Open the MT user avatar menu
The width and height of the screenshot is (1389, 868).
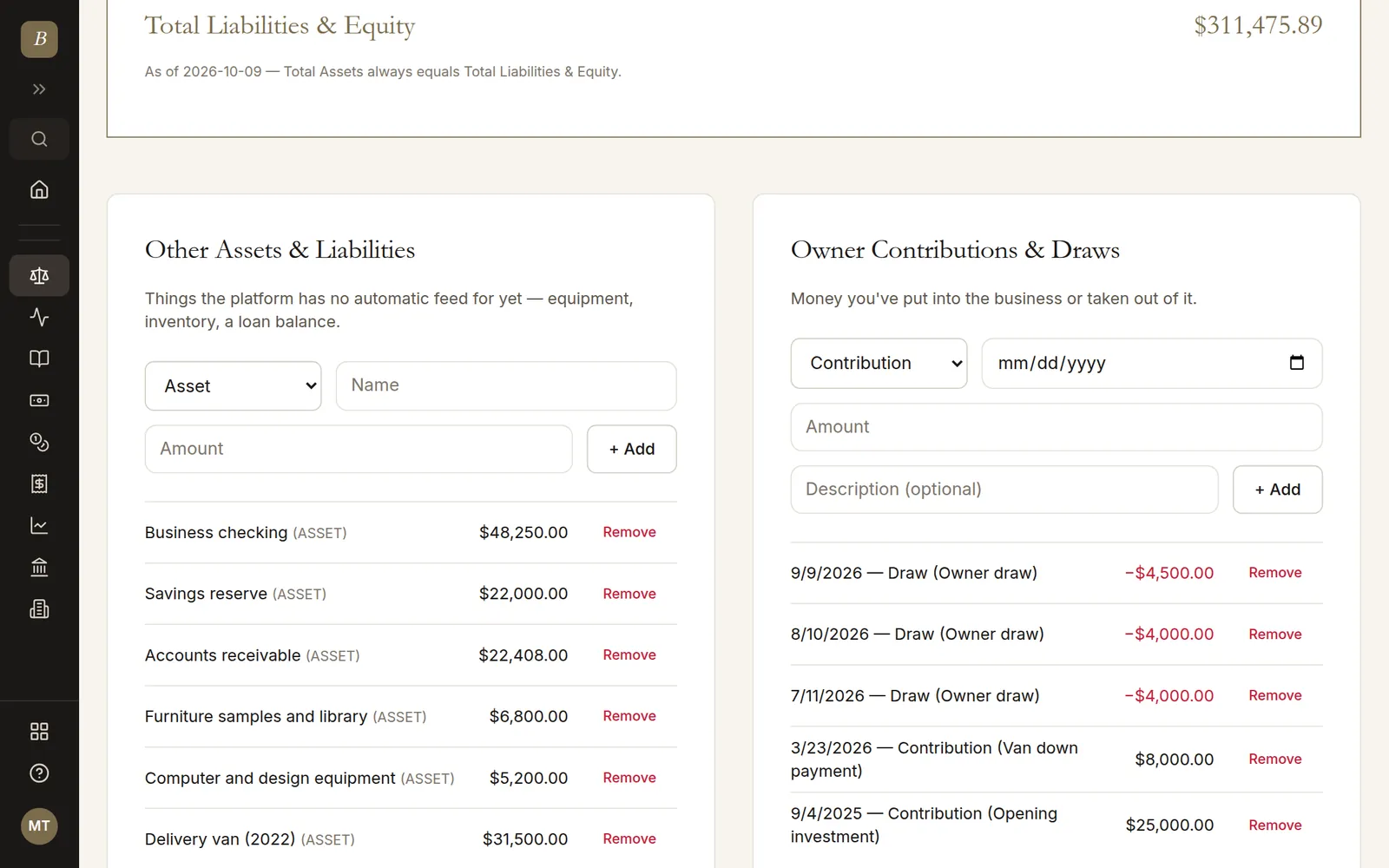(x=39, y=826)
